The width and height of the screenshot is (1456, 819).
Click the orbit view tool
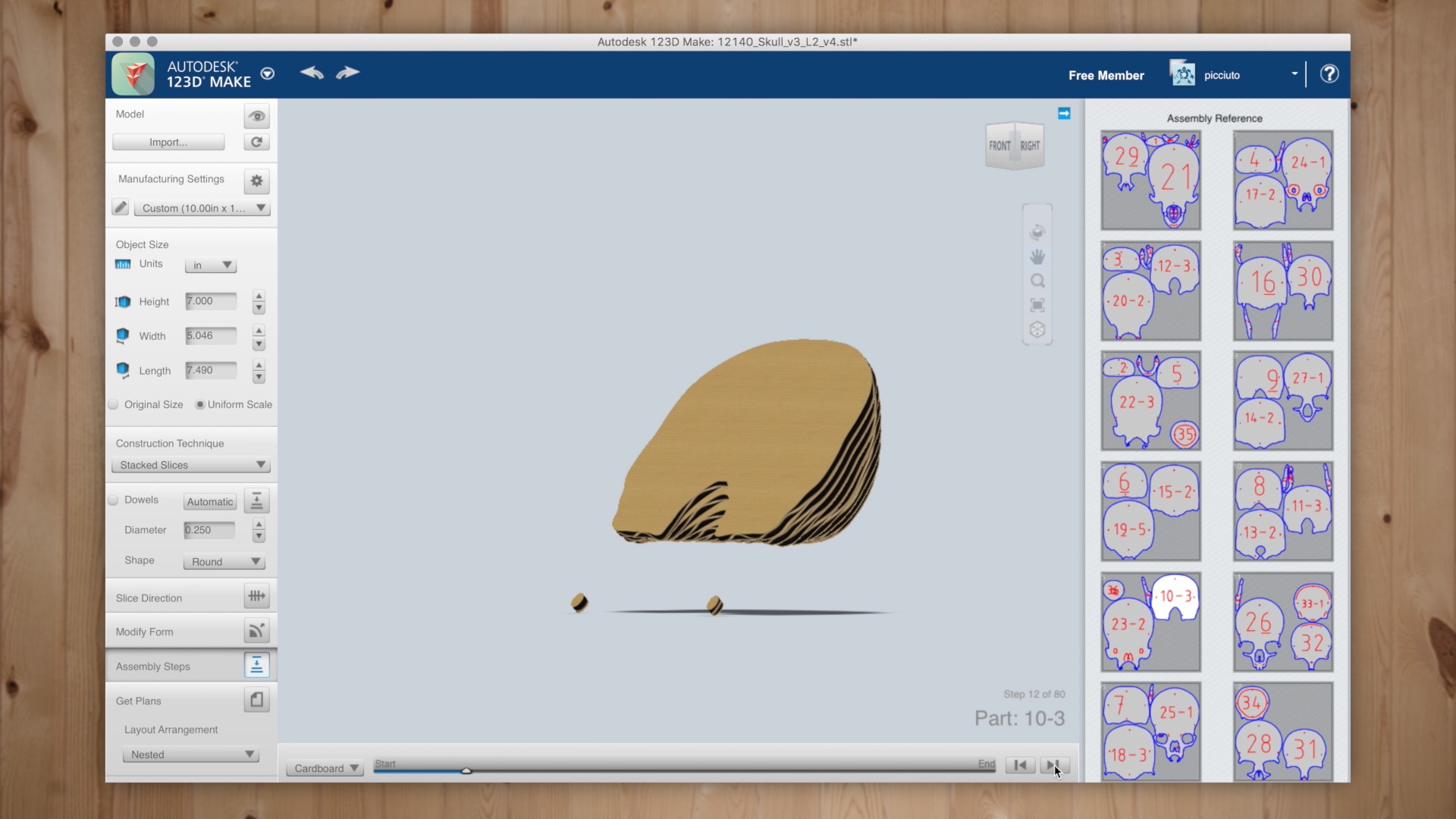(1037, 232)
